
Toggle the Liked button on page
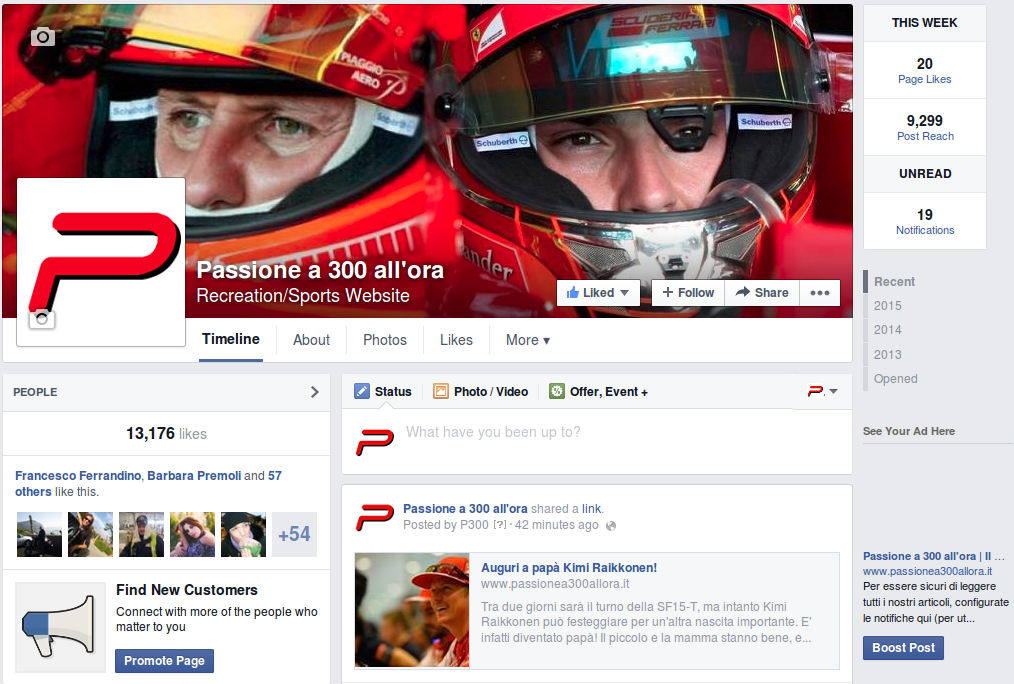point(598,293)
